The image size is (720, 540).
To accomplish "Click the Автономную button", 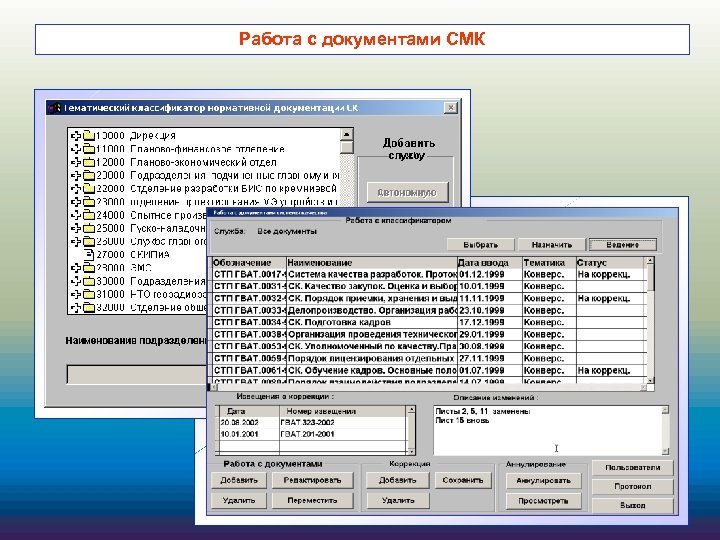I will tap(407, 193).
